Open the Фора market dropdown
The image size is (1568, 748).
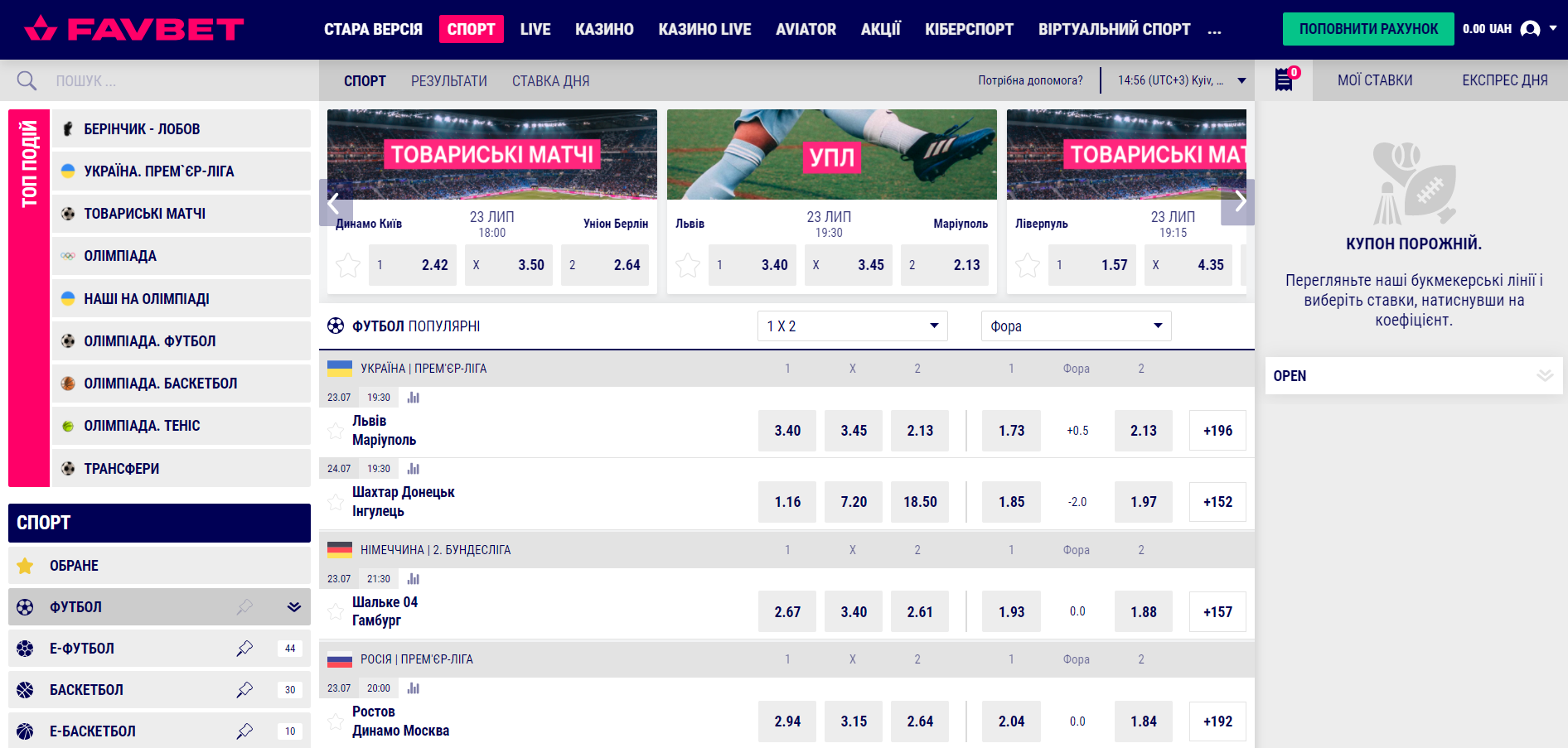coord(1076,326)
